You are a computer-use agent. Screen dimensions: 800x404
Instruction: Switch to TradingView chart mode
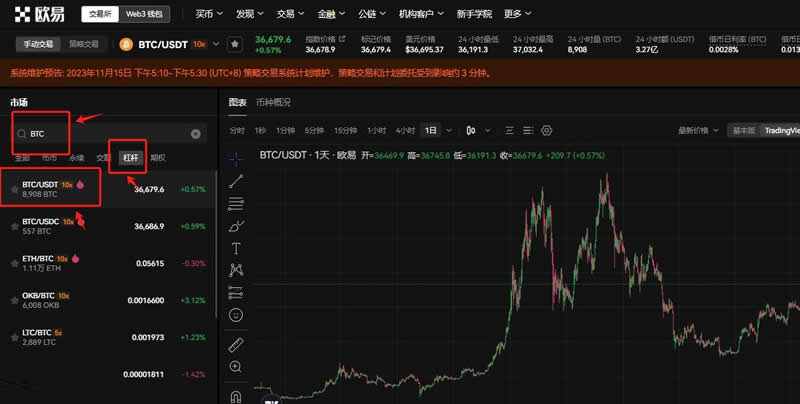coord(778,131)
